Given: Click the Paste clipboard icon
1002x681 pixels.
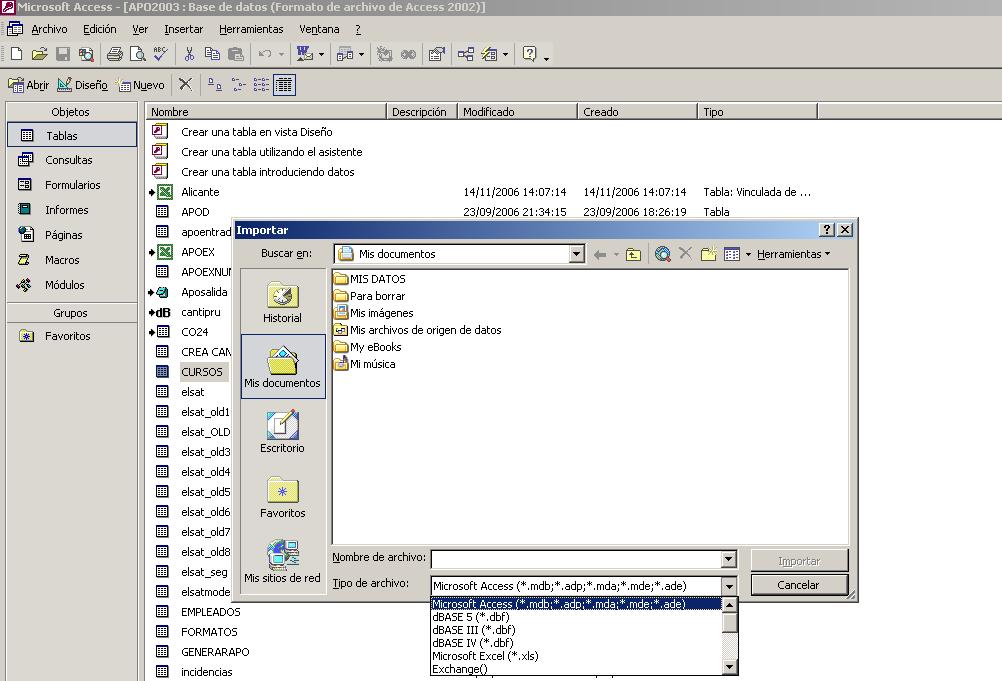Looking at the screenshot, I should (236, 54).
